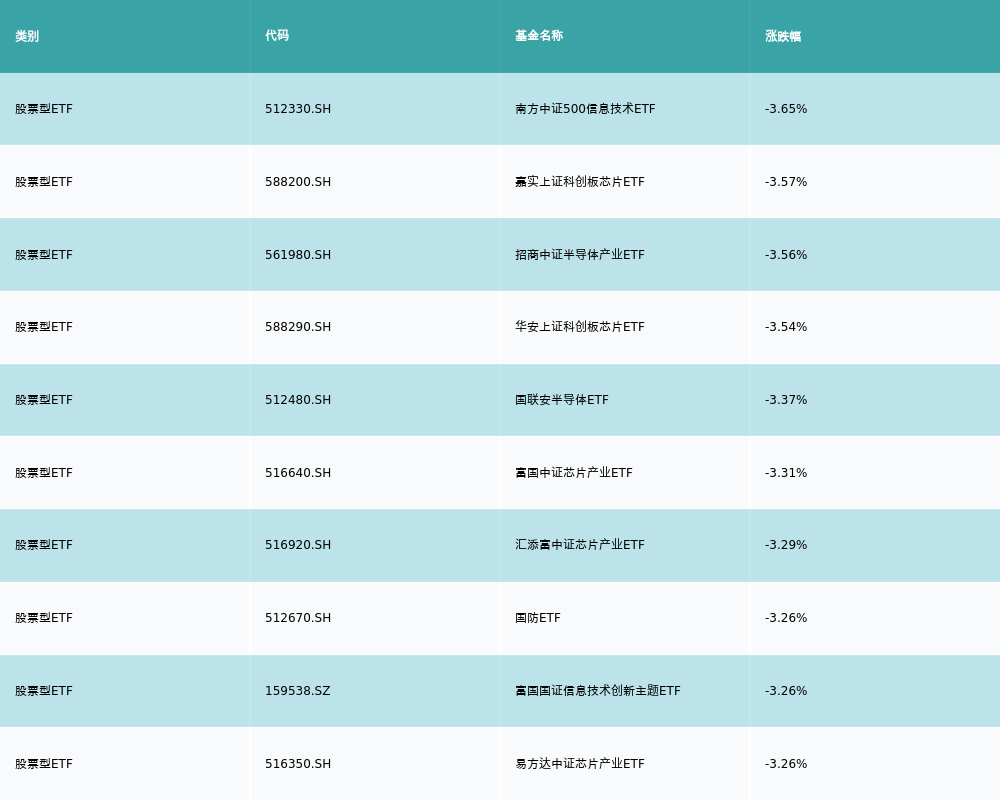The width and height of the screenshot is (1000, 800).
Task: Click the -3.37% change value
Action: click(x=786, y=400)
